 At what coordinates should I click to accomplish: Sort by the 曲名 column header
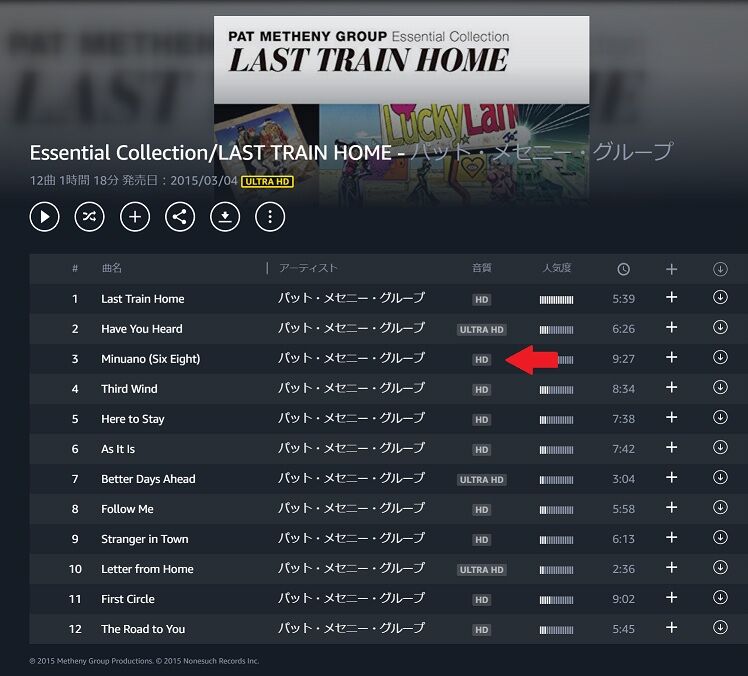tap(112, 268)
